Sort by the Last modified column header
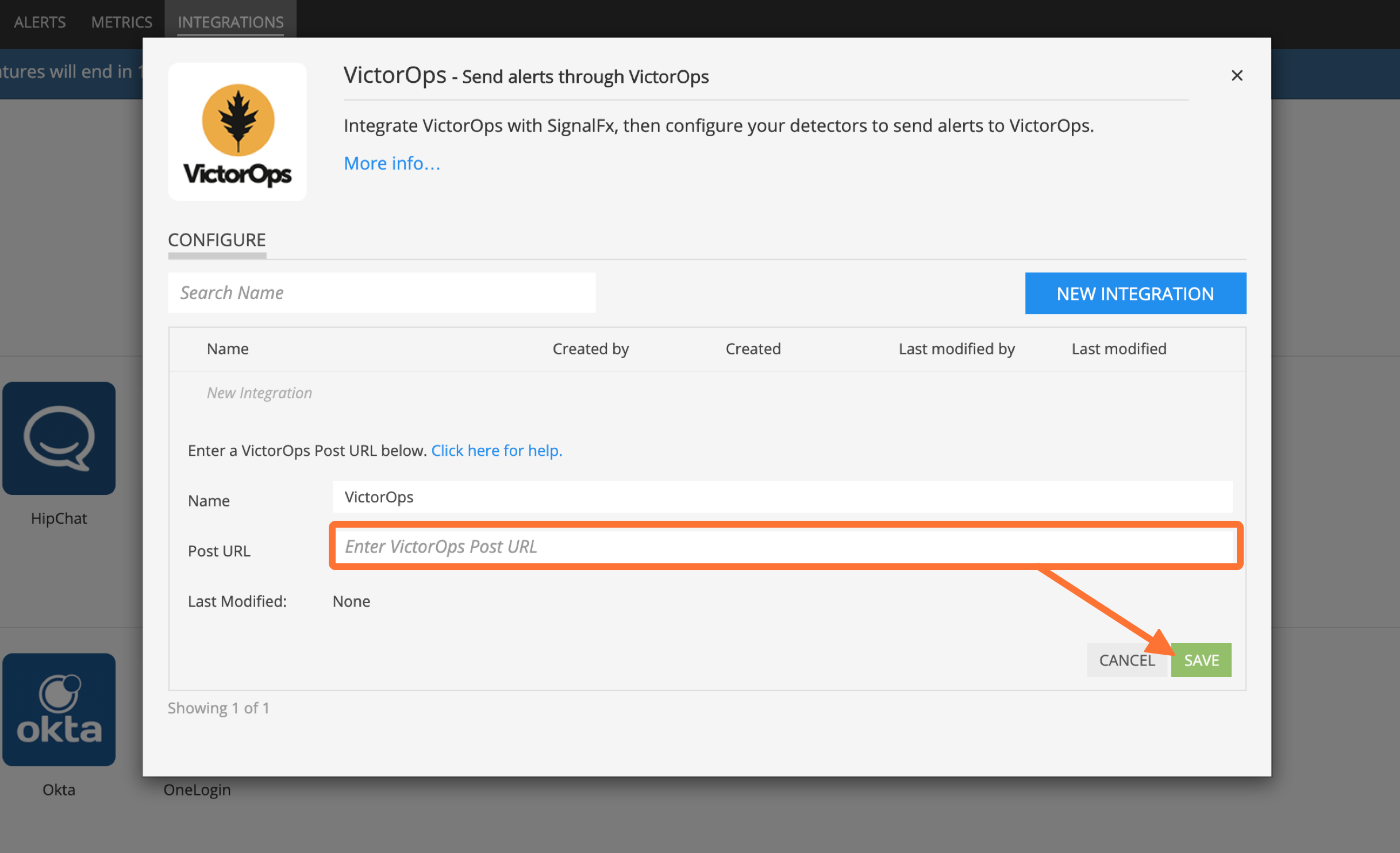The width and height of the screenshot is (1400, 853). (1118, 348)
